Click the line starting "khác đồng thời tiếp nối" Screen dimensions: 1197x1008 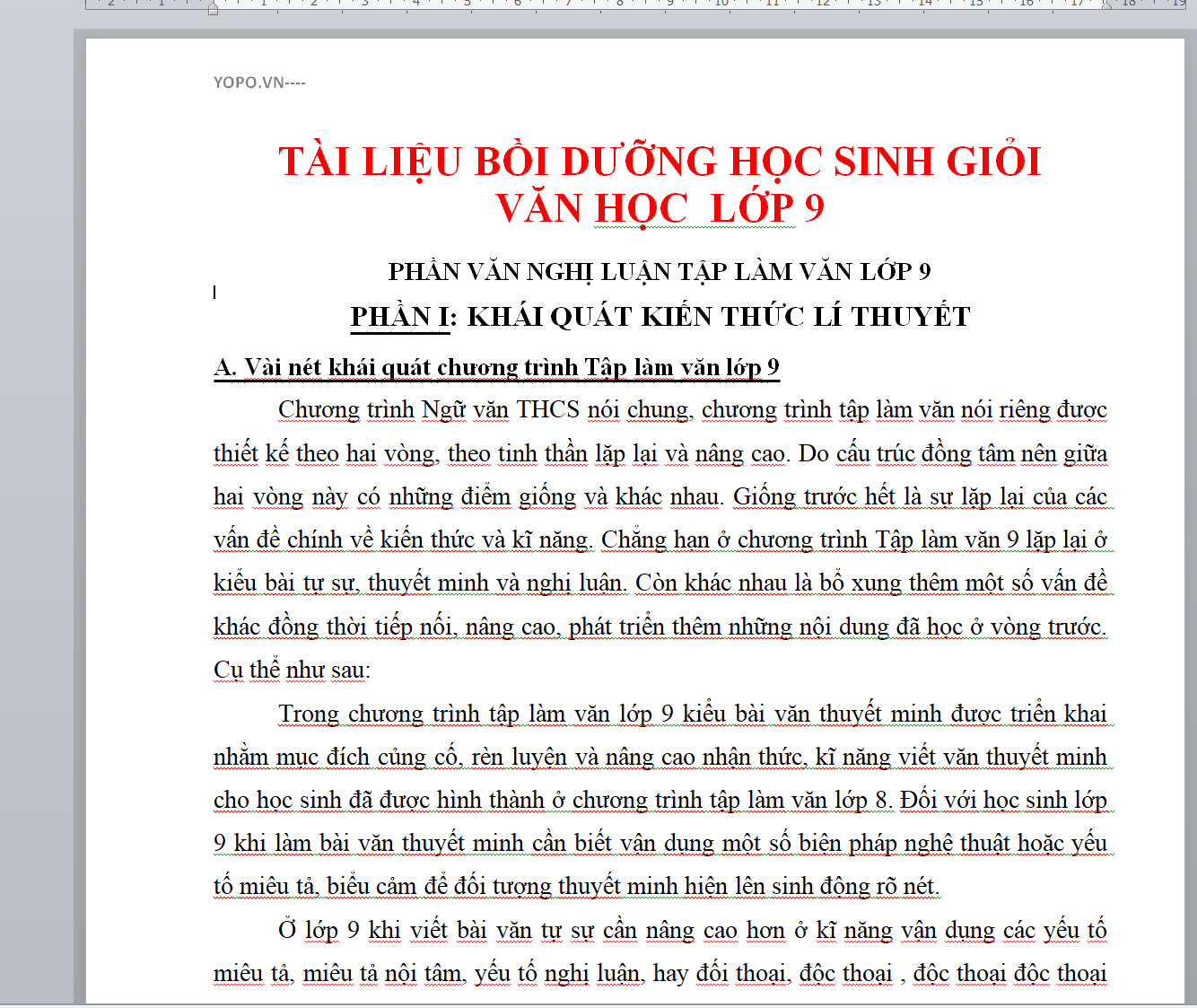tap(660, 627)
